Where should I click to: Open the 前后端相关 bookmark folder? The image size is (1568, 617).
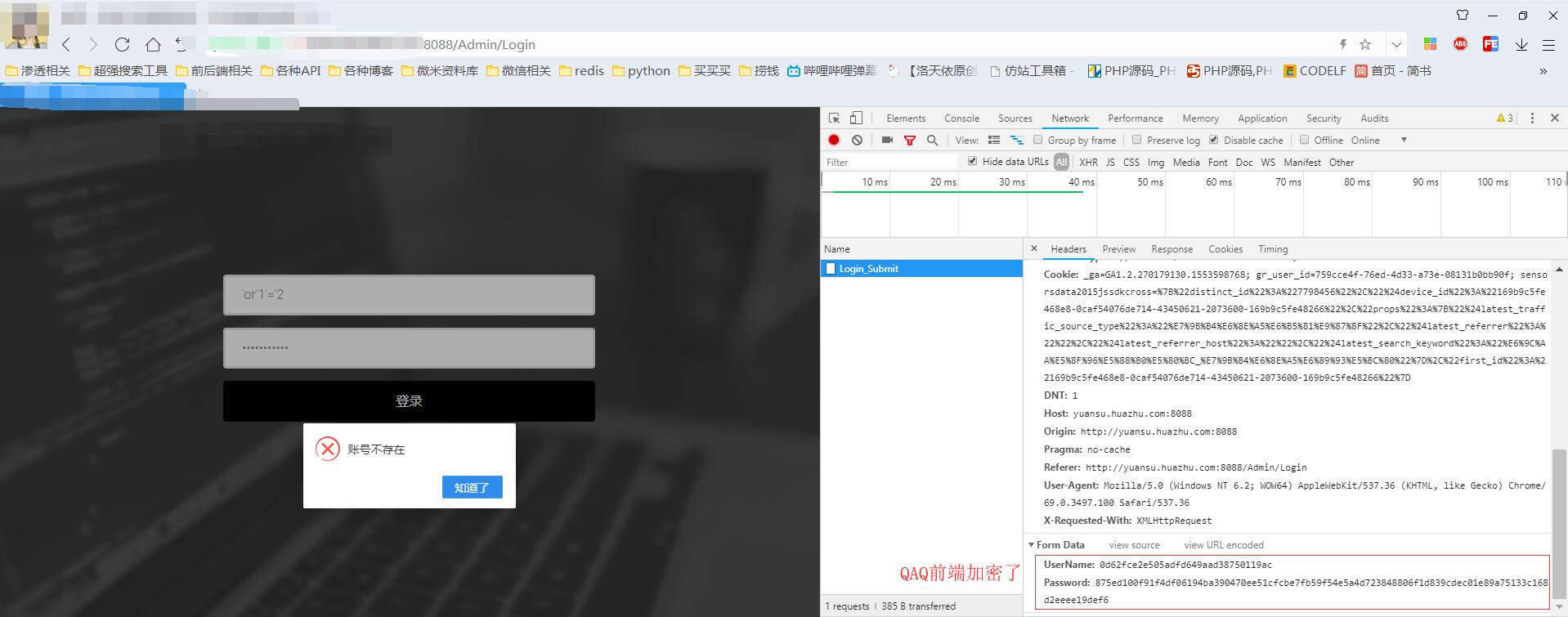[x=214, y=71]
